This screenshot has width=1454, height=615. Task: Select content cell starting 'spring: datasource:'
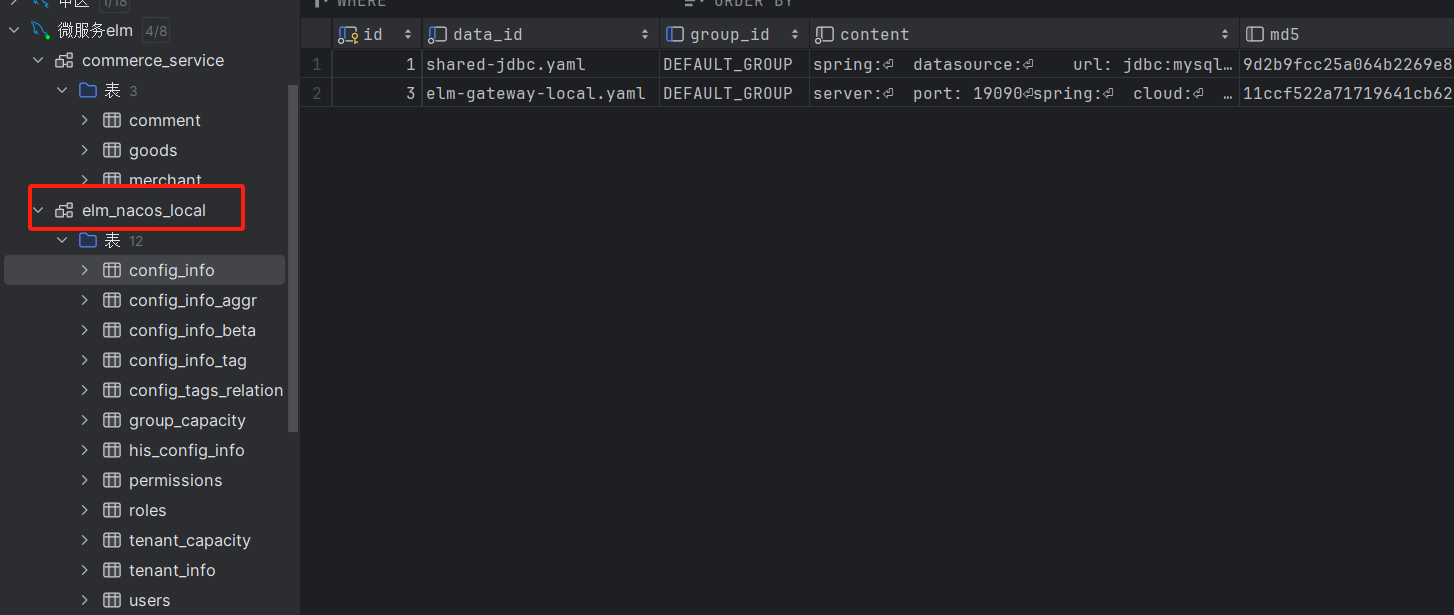[x=1024, y=64]
